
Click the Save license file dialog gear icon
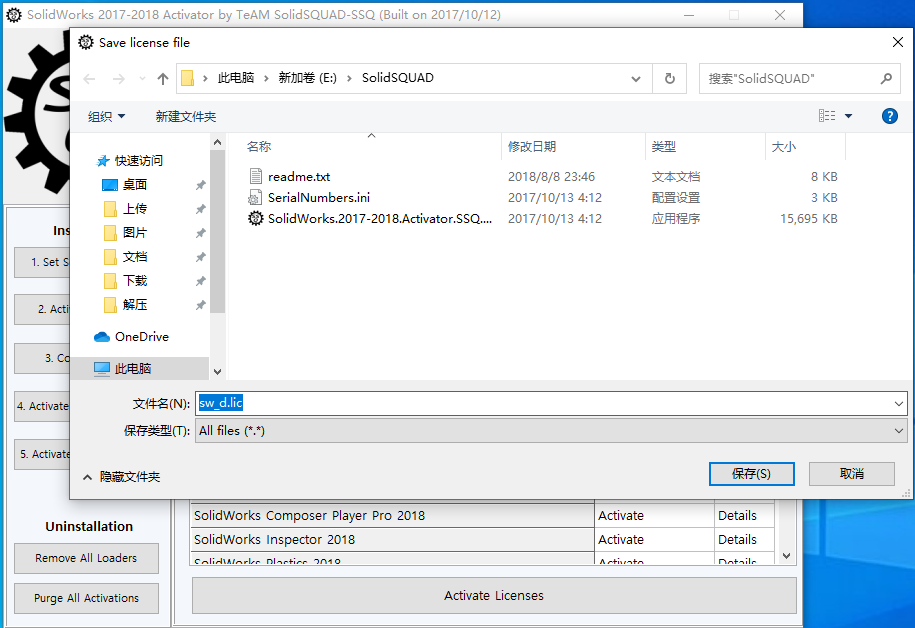86,42
